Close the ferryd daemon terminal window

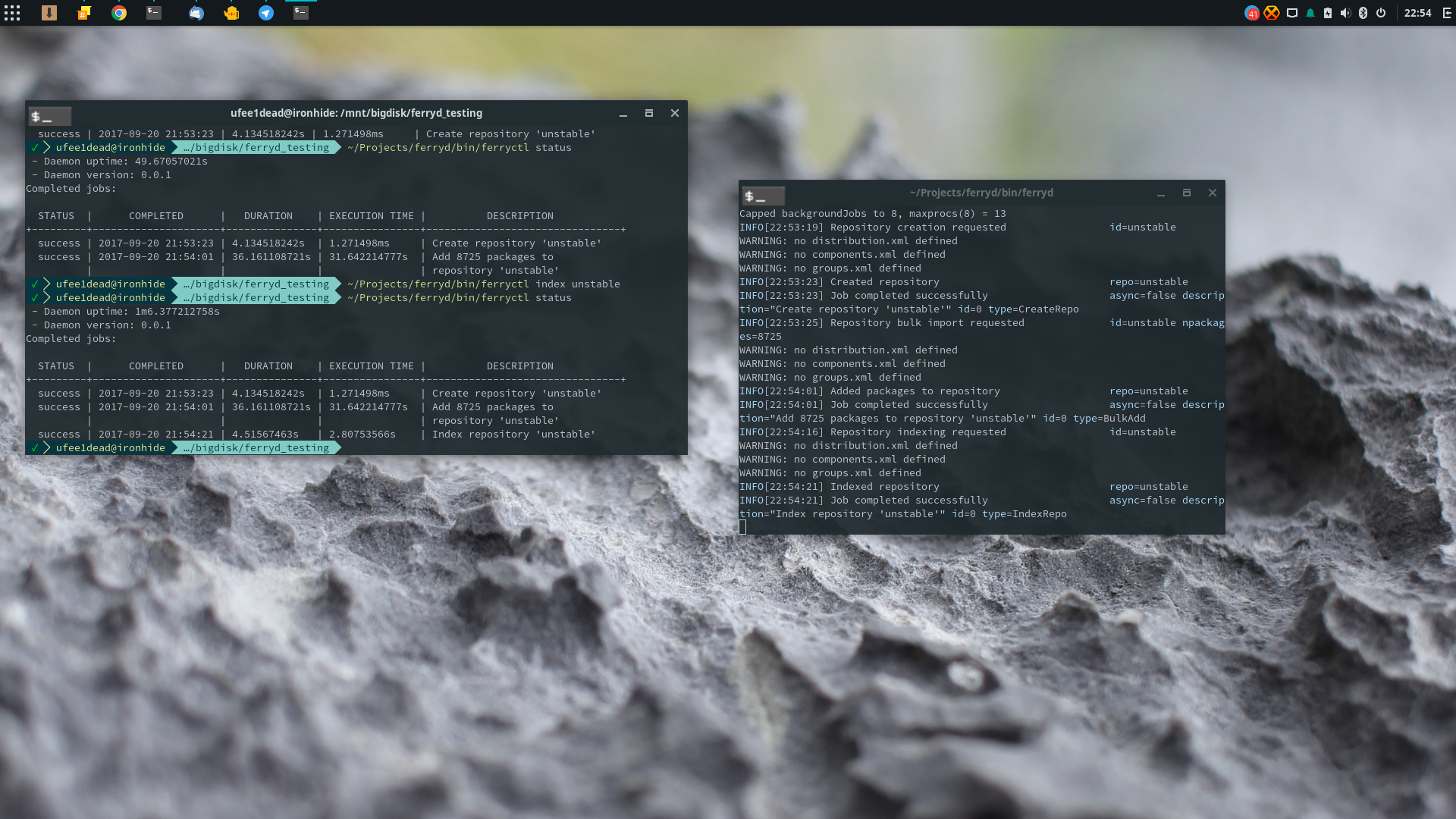[1213, 193]
